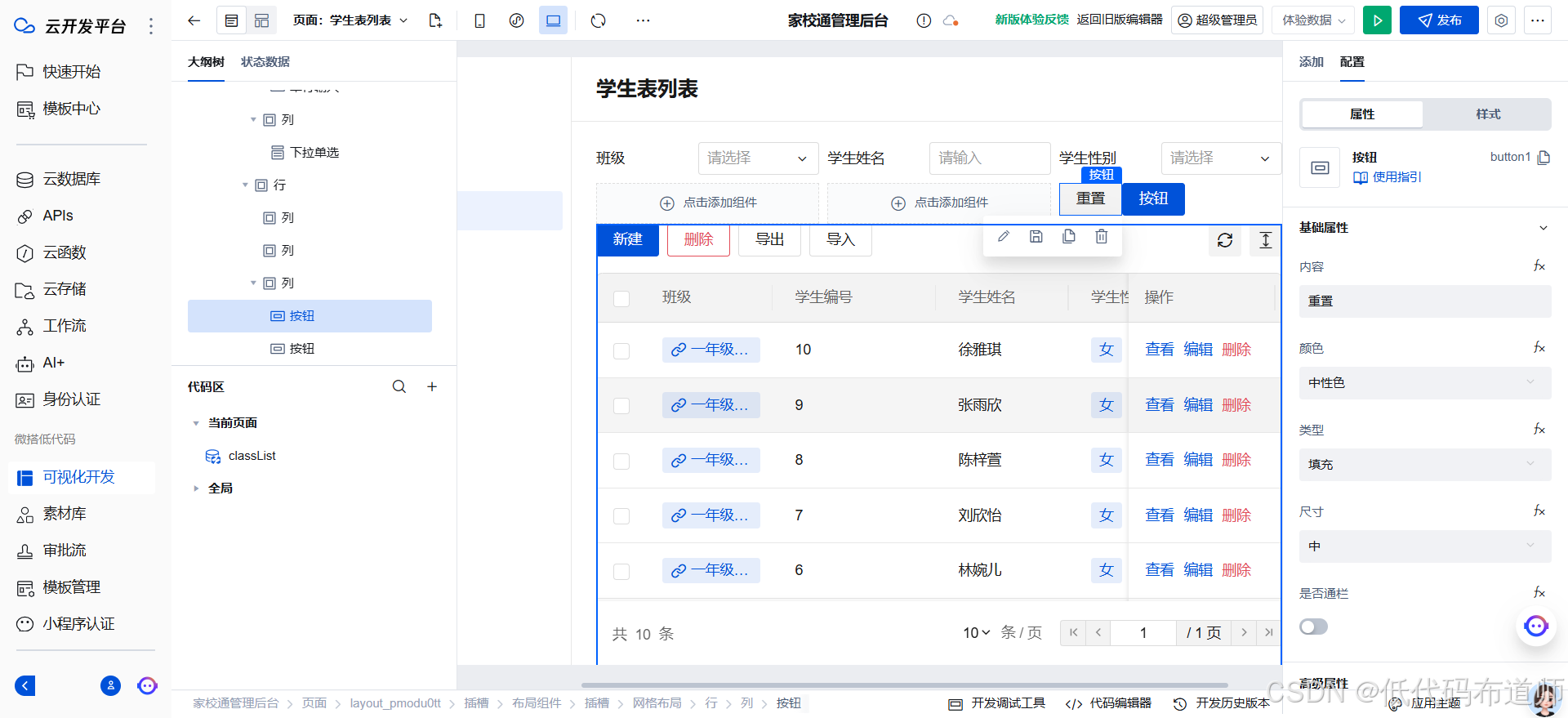1568x718 pixels.
Task: Open the 使用指引 link
Action: pos(1388,177)
